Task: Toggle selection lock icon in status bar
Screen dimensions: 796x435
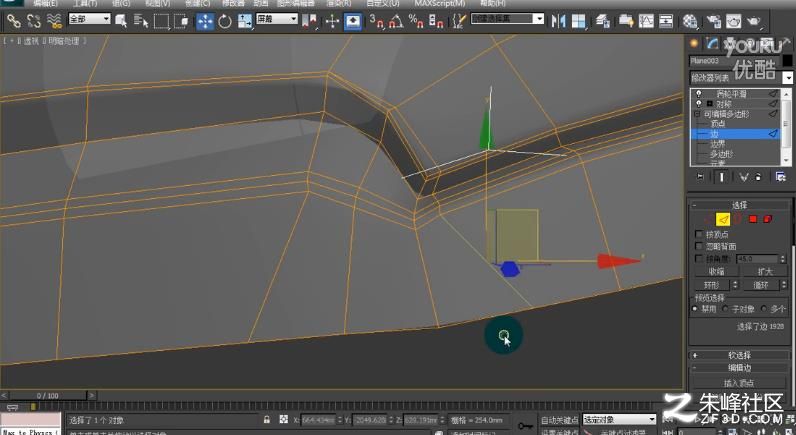Action: (x=267, y=419)
